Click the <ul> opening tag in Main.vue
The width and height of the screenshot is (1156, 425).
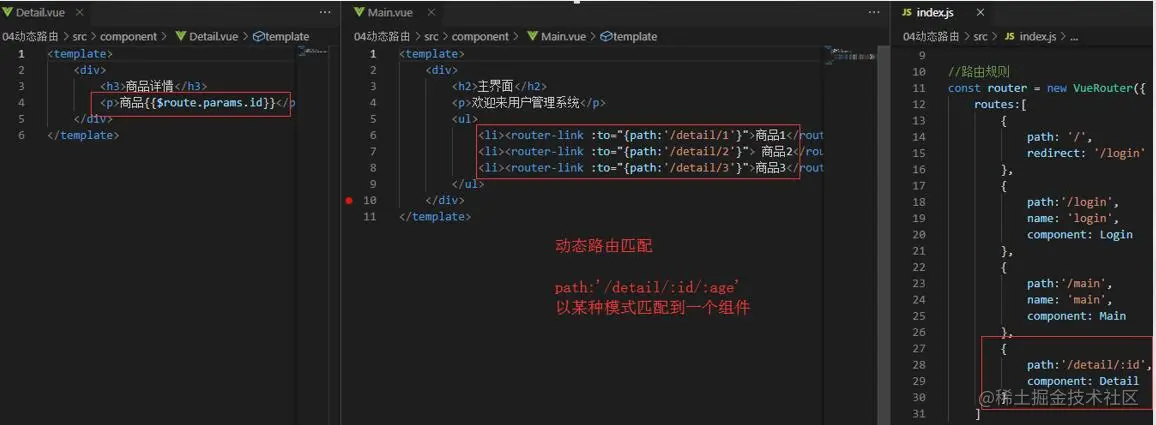coord(465,119)
